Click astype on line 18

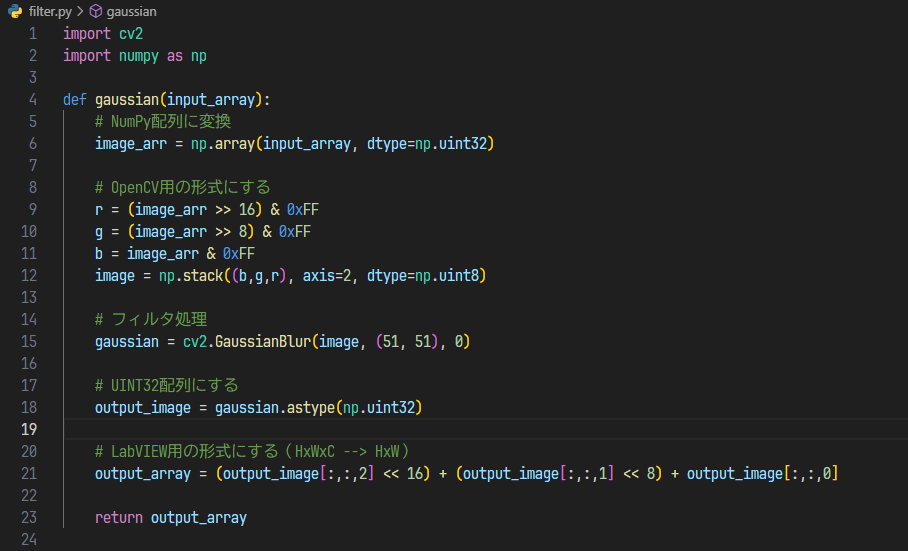click(x=311, y=407)
